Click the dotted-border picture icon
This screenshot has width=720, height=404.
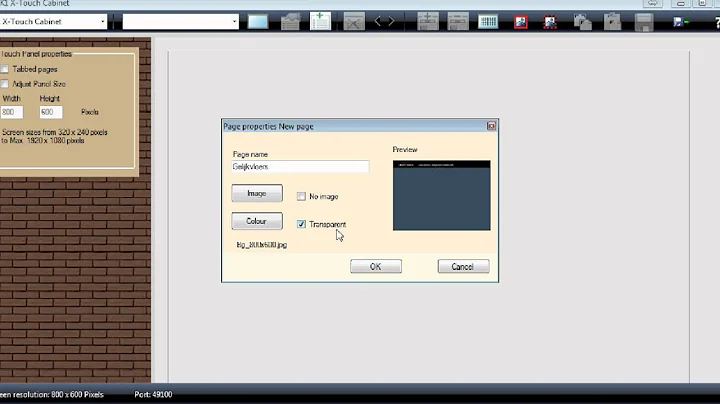(550, 22)
